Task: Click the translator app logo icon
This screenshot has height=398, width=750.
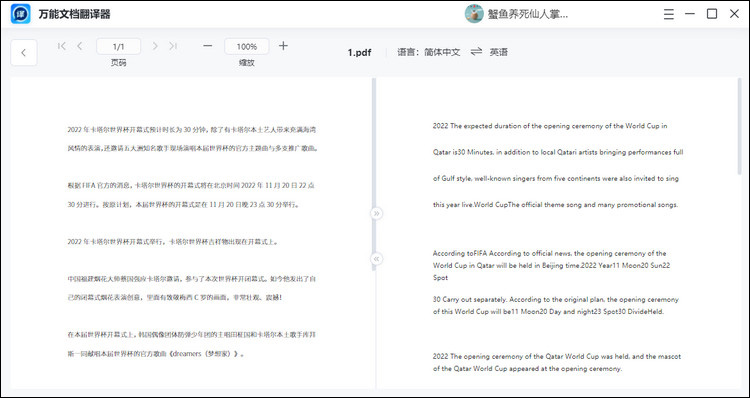Action: (x=21, y=14)
